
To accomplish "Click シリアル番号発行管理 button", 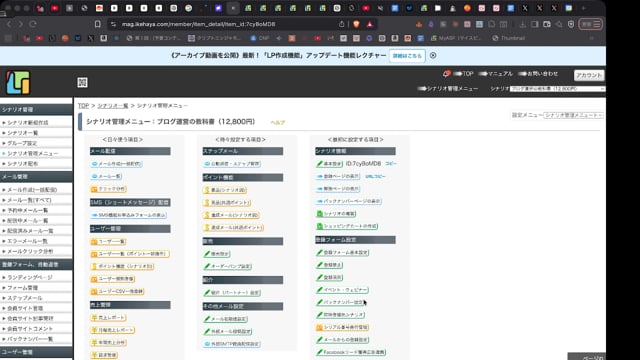I will [342, 327].
